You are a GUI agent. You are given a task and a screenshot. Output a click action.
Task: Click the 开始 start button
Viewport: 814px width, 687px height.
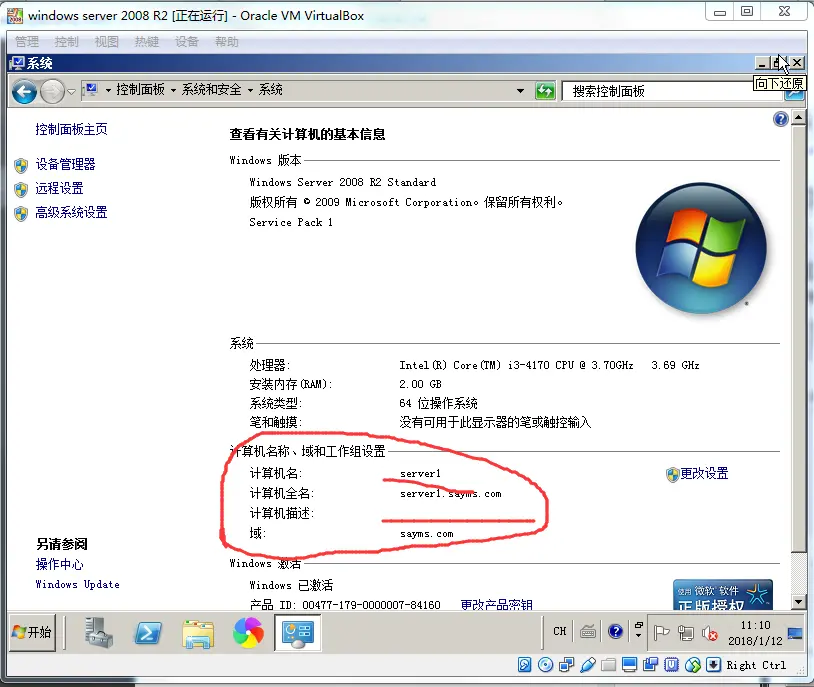(x=33, y=632)
